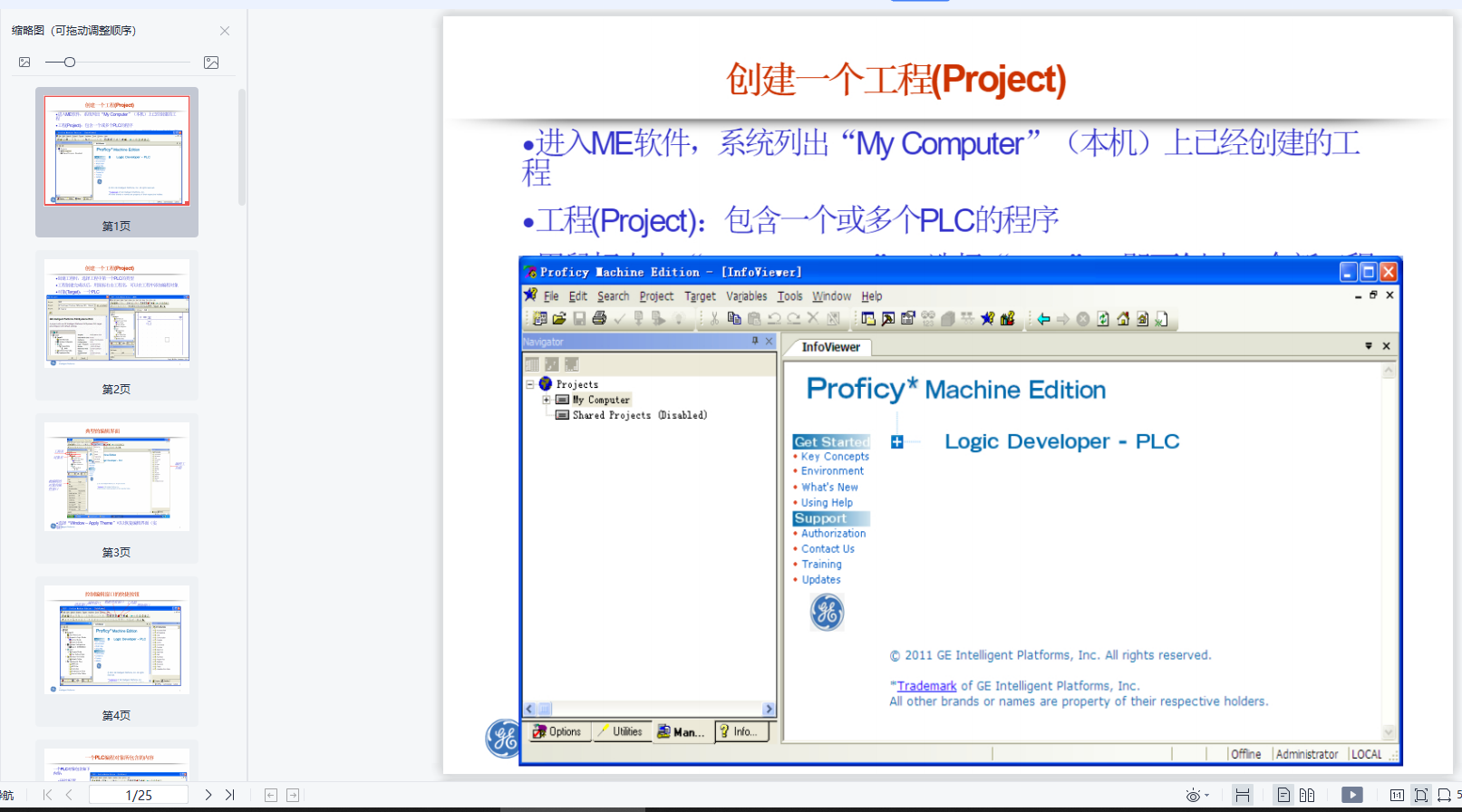
Task: Click the Open project folder toolbar icon
Action: [559, 318]
